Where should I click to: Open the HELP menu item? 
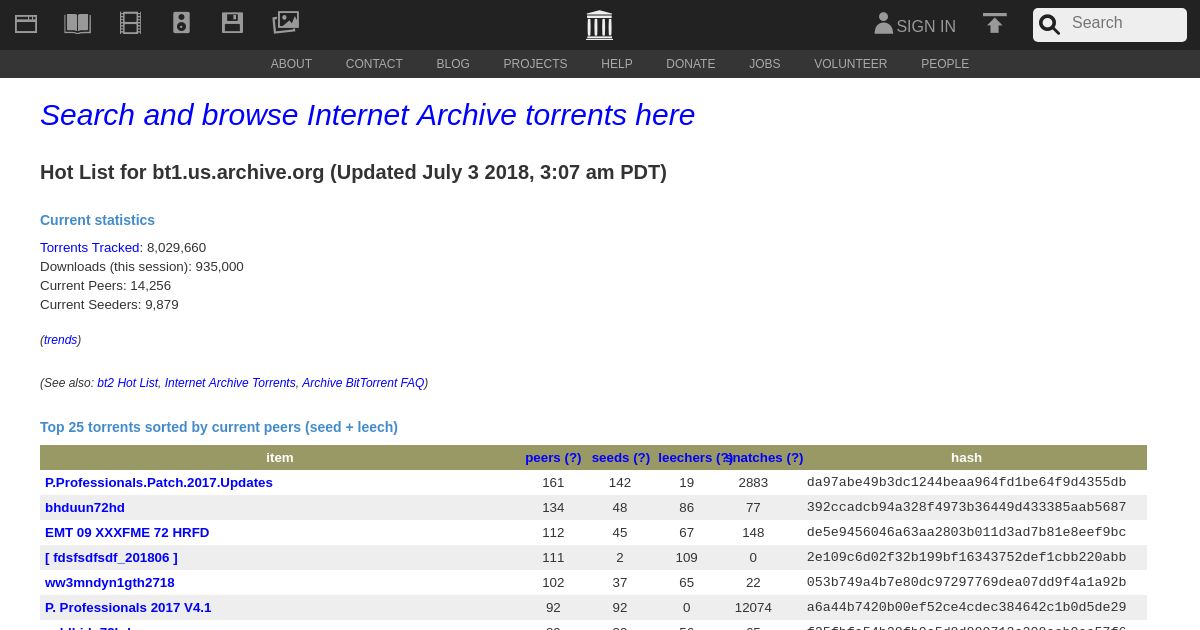point(617,64)
